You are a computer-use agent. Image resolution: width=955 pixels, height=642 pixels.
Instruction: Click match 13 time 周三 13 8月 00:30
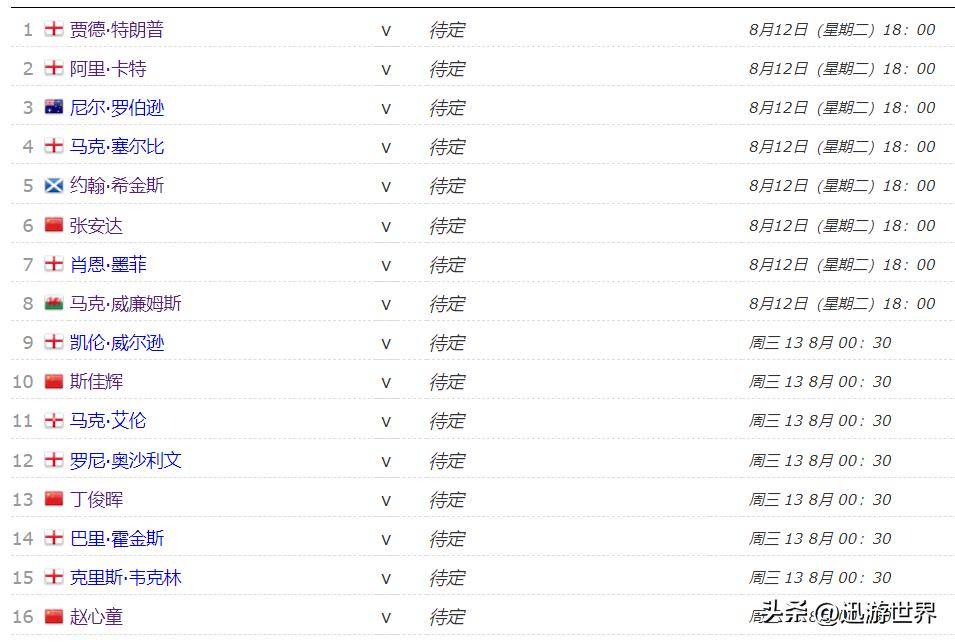[820, 499]
